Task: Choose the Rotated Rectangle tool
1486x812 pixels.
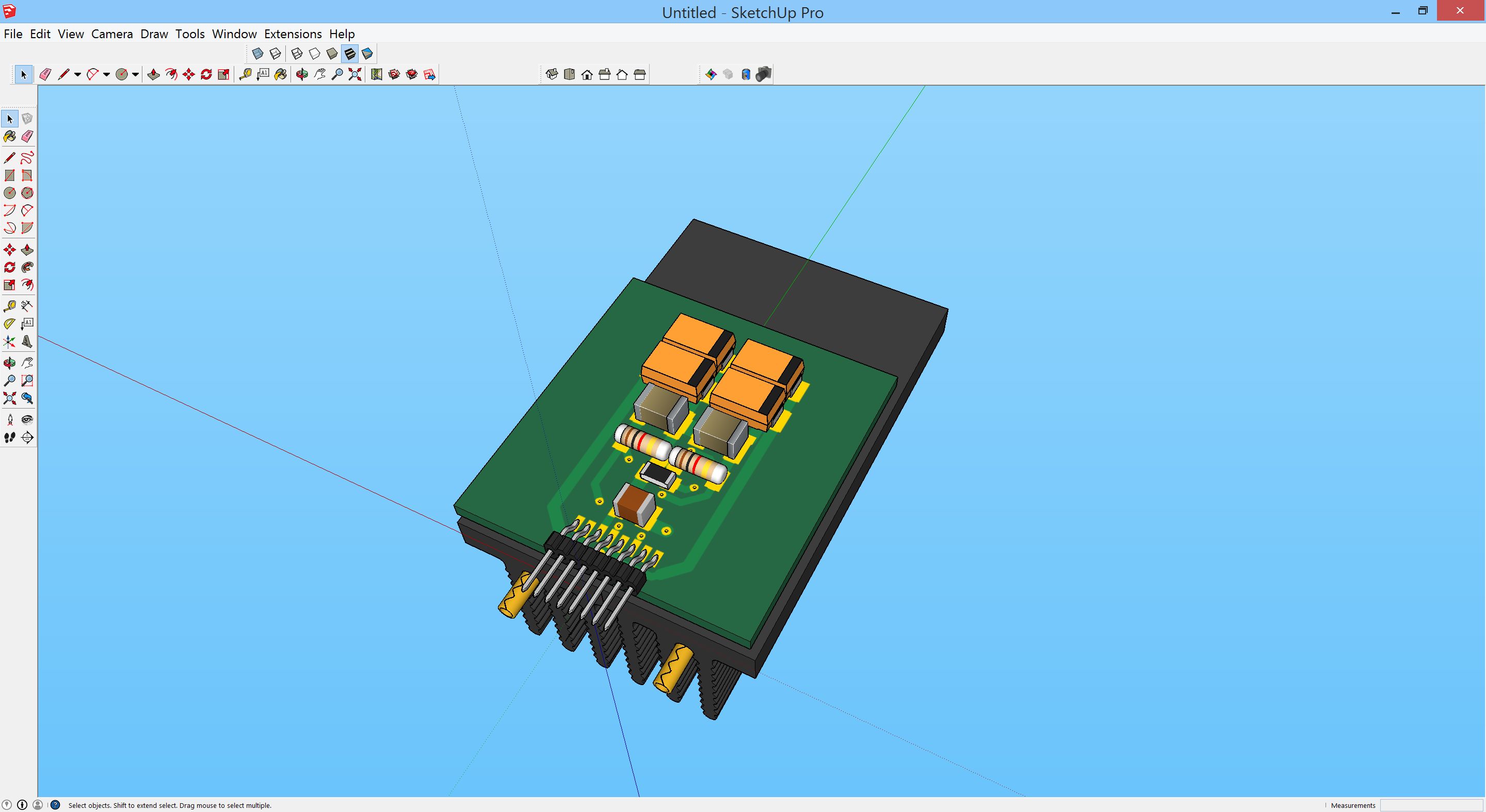Action: point(26,175)
